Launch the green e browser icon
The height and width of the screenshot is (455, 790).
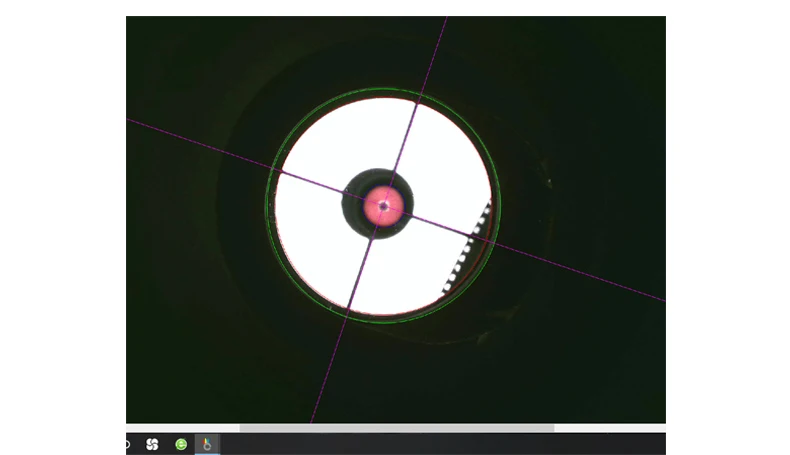[181, 444]
